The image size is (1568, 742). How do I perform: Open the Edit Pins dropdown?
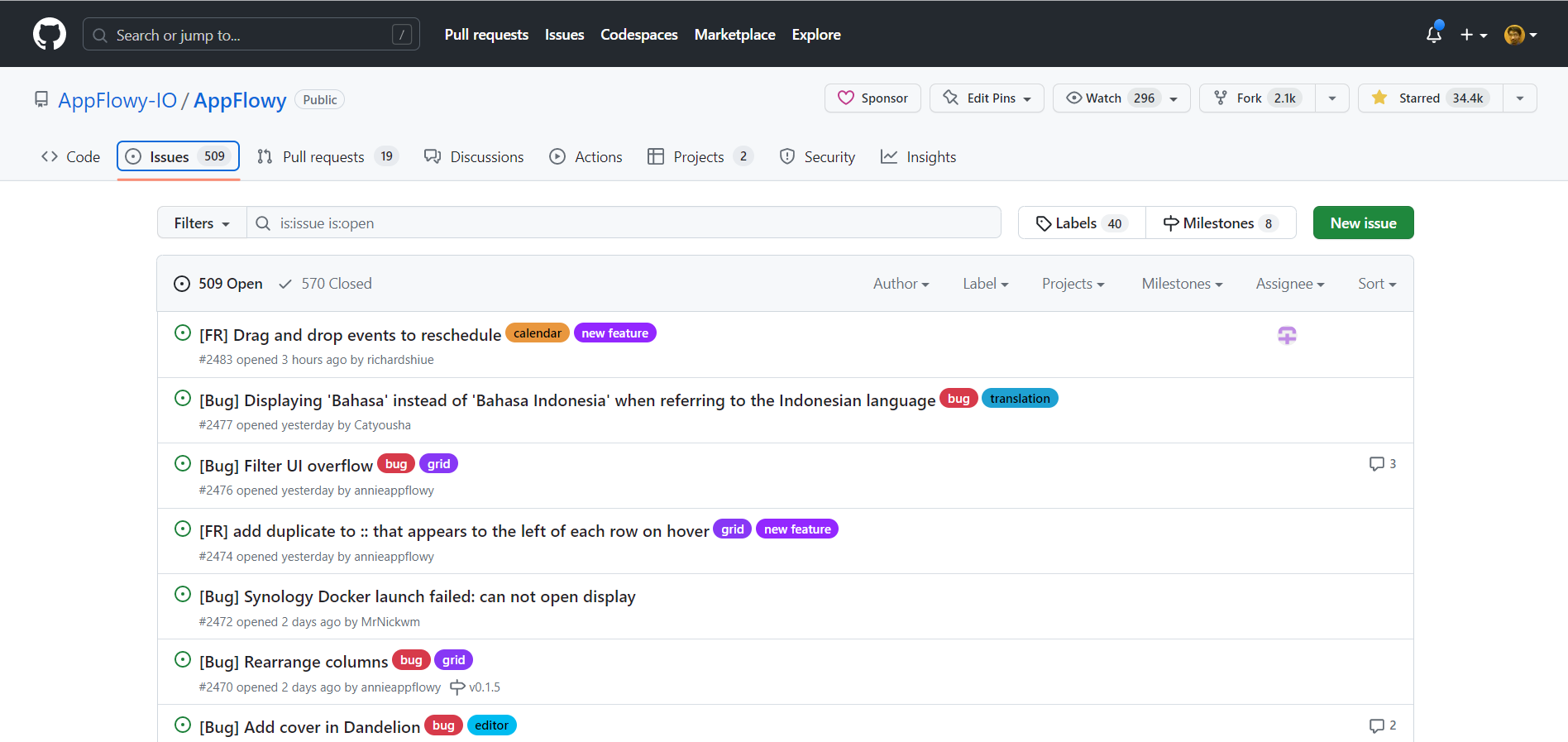click(987, 98)
